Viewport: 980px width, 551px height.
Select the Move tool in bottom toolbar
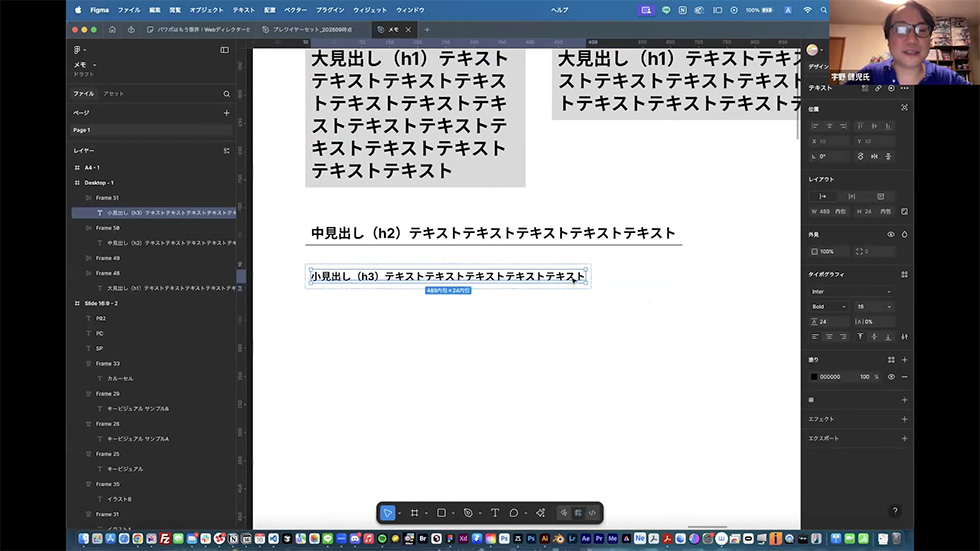(388, 513)
